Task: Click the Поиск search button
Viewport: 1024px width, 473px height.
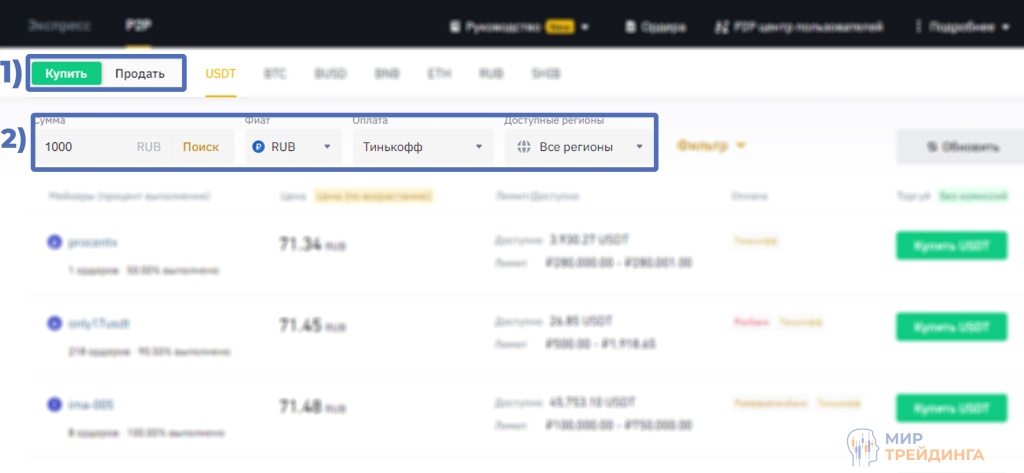Action: (x=200, y=147)
